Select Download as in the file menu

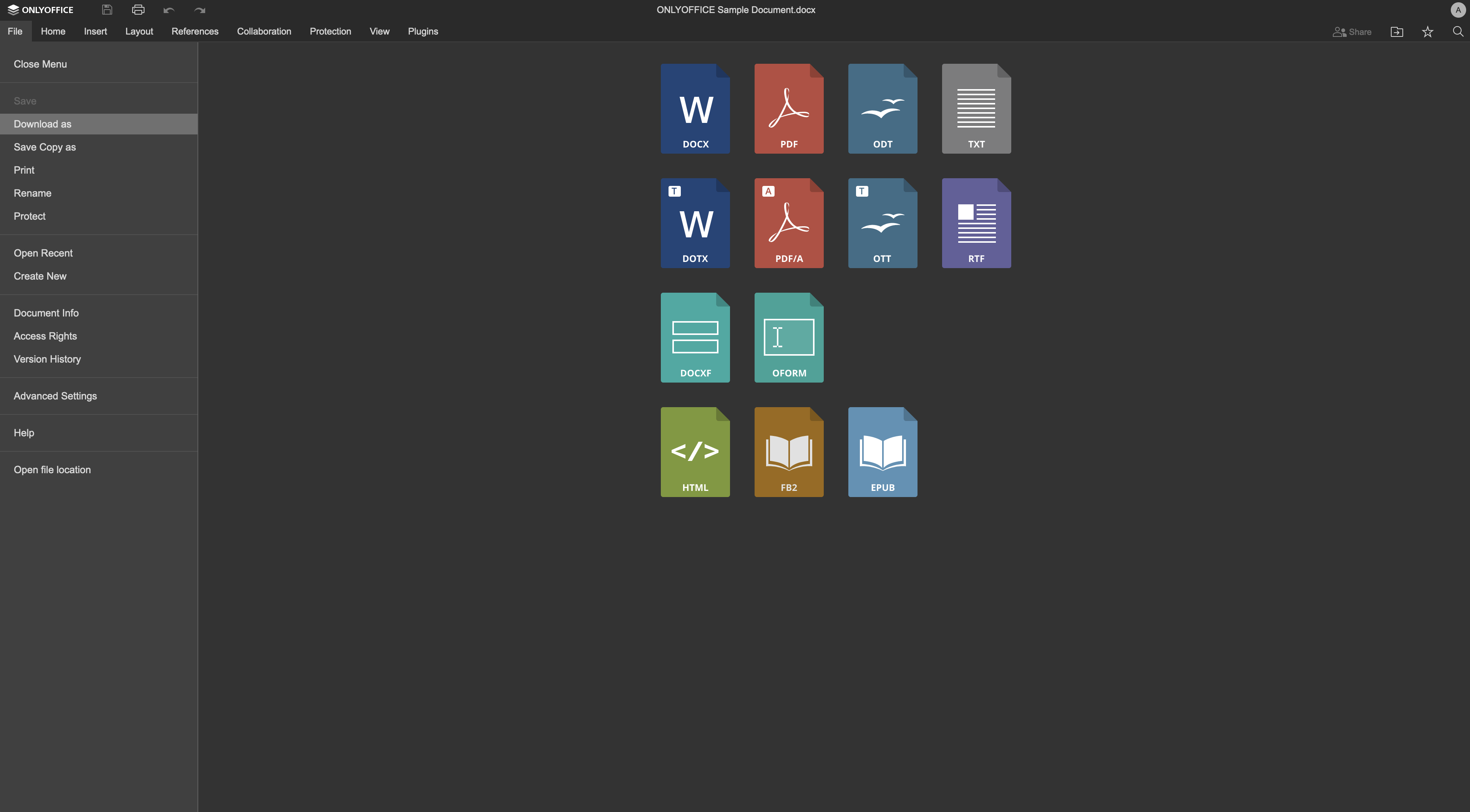[99, 124]
